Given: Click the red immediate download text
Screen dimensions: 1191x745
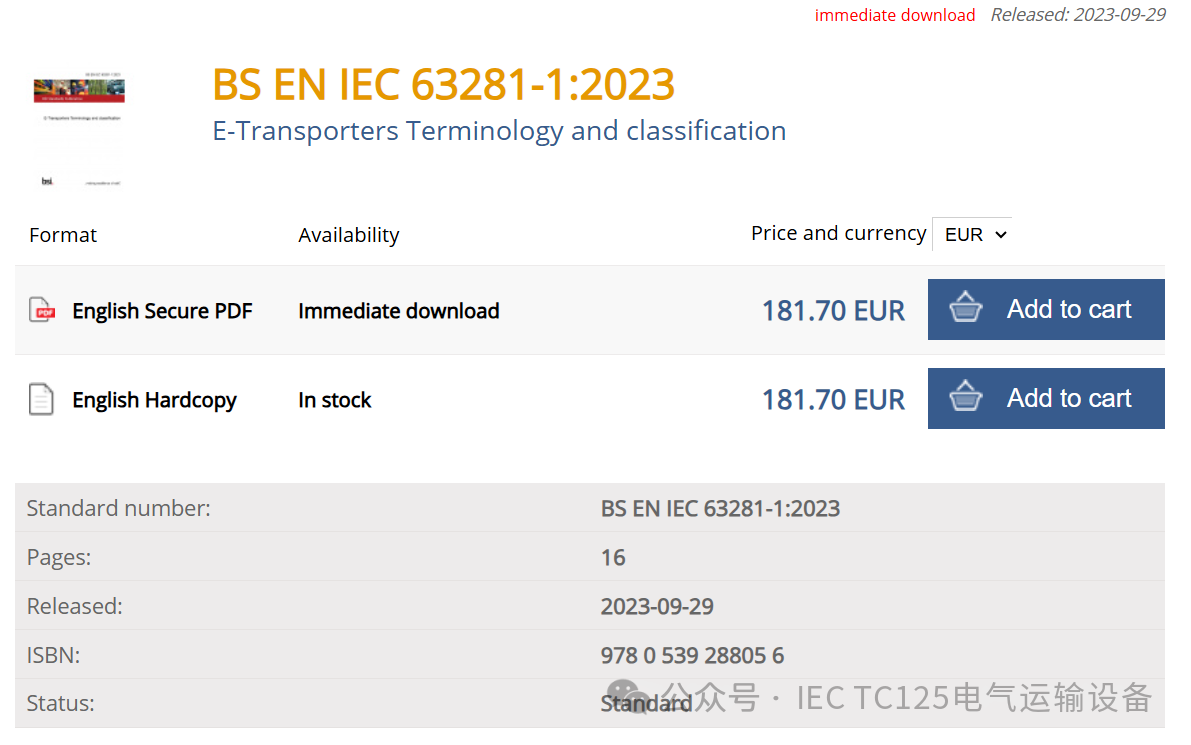Looking at the screenshot, I should [894, 15].
